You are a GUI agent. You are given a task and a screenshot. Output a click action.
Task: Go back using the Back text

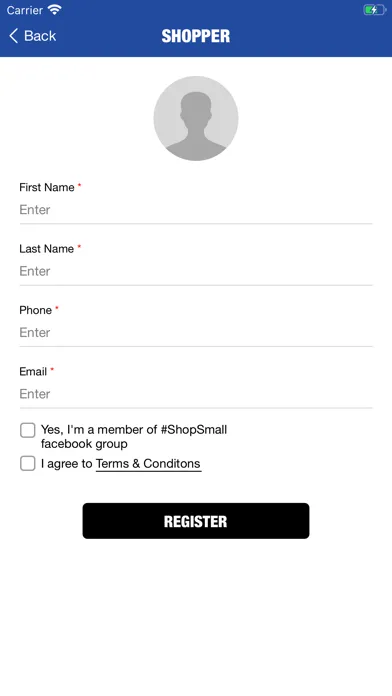tap(40, 36)
